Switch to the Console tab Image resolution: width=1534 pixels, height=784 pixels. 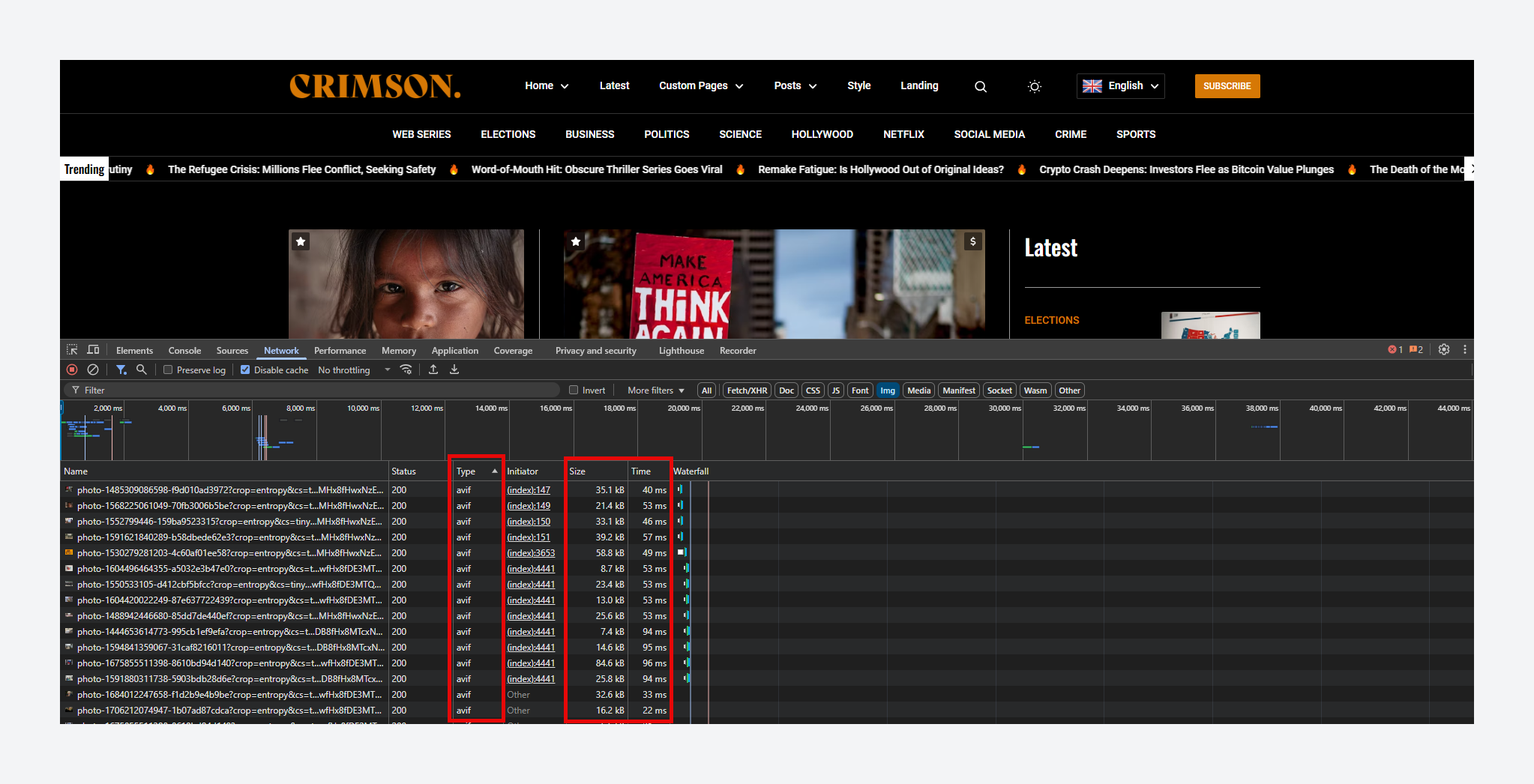click(x=184, y=350)
